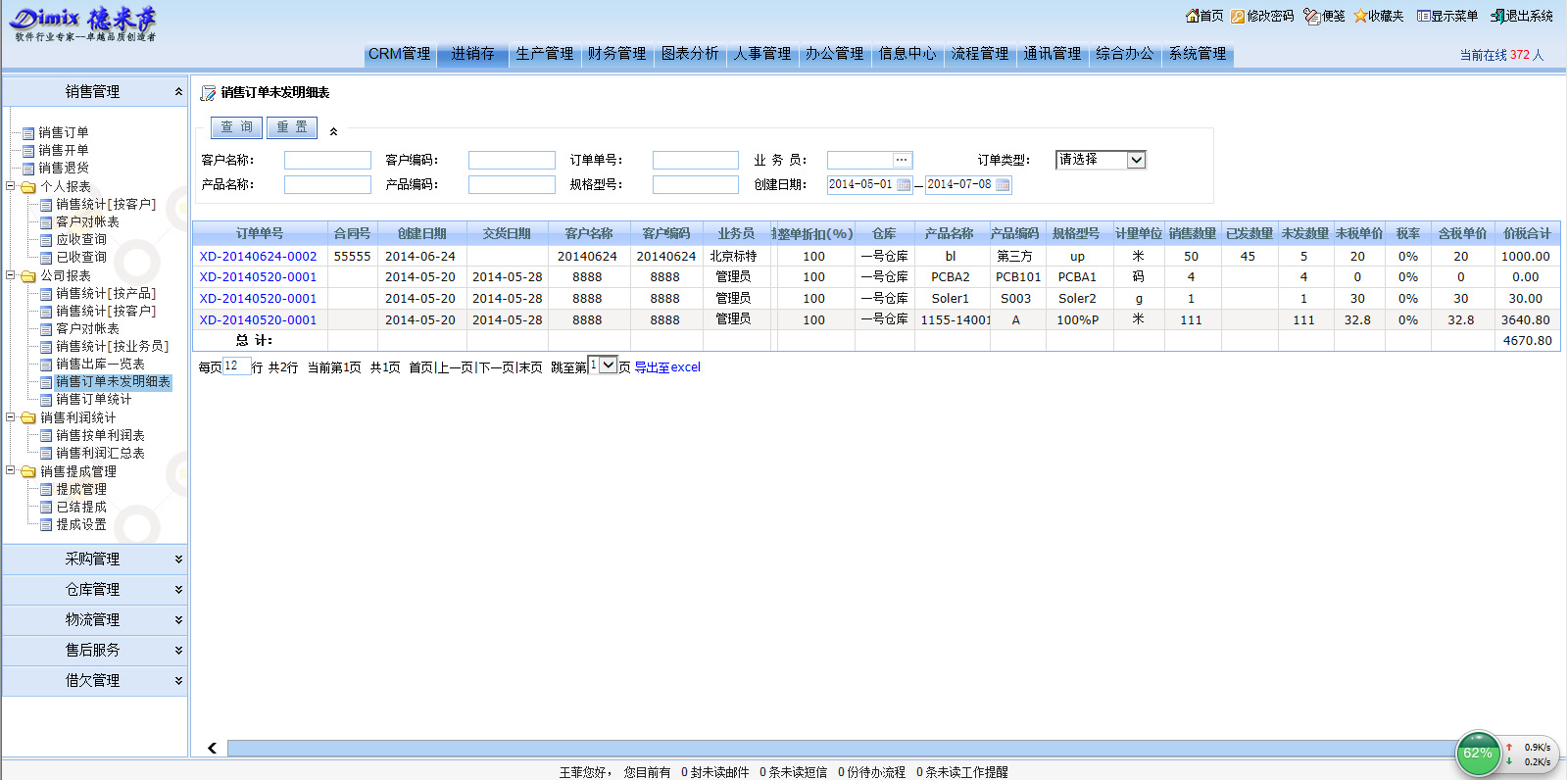Open 销售出库一览表 in sidebar tree
Screen dimensions: 1568x780
(100, 365)
